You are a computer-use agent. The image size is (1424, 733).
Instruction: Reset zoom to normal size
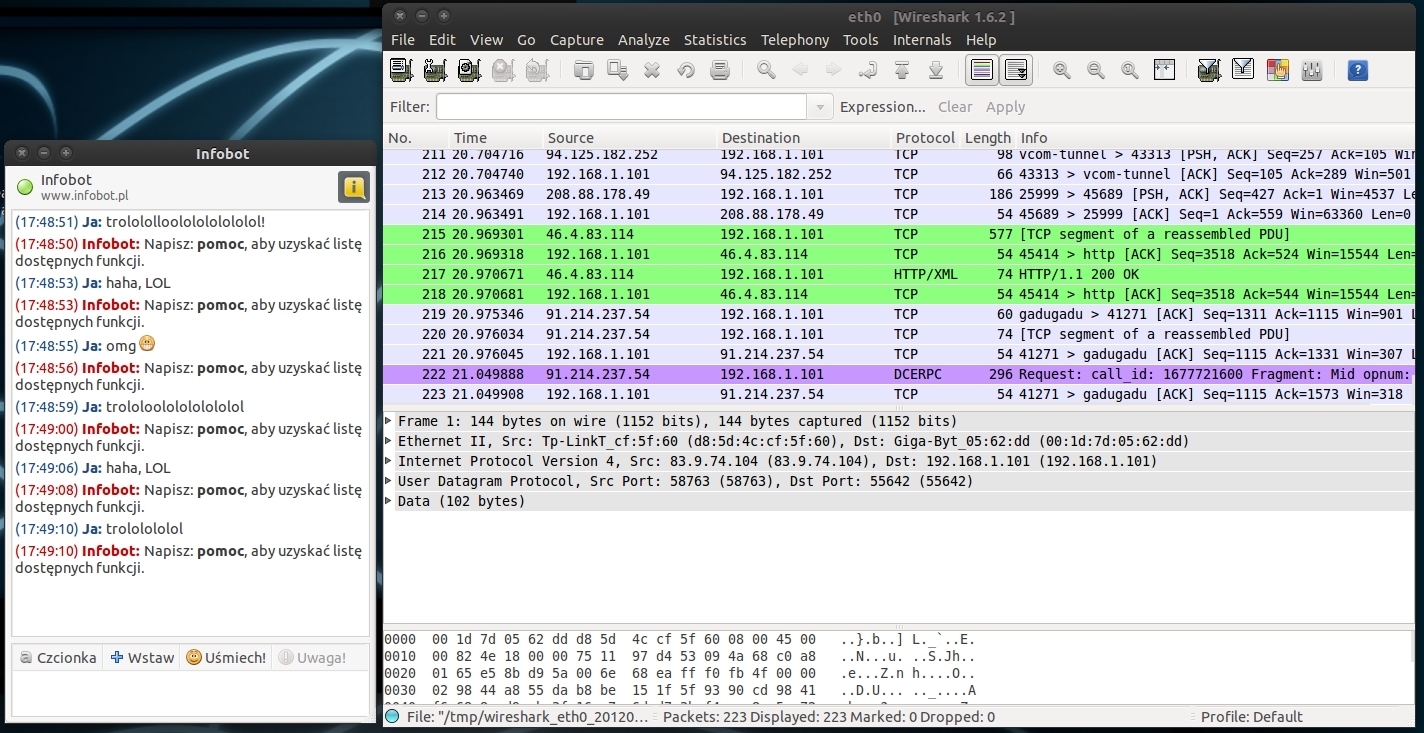[1130, 70]
